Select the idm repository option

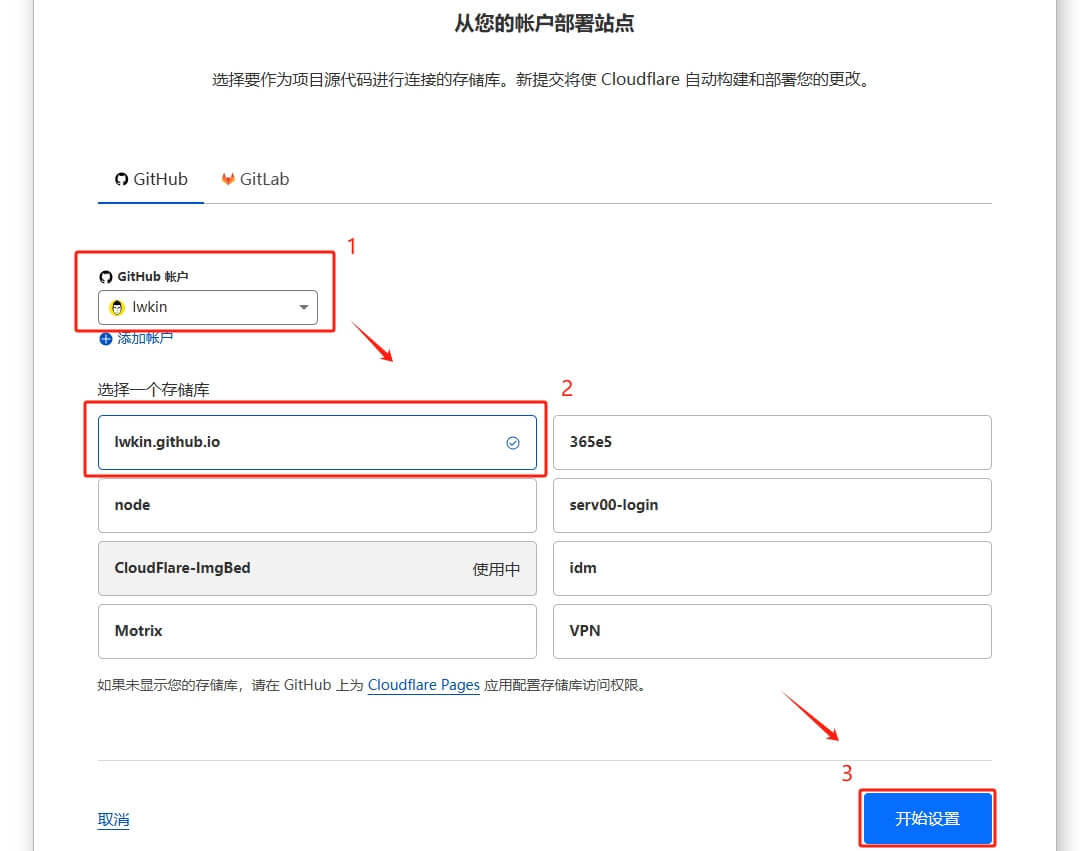coord(771,569)
